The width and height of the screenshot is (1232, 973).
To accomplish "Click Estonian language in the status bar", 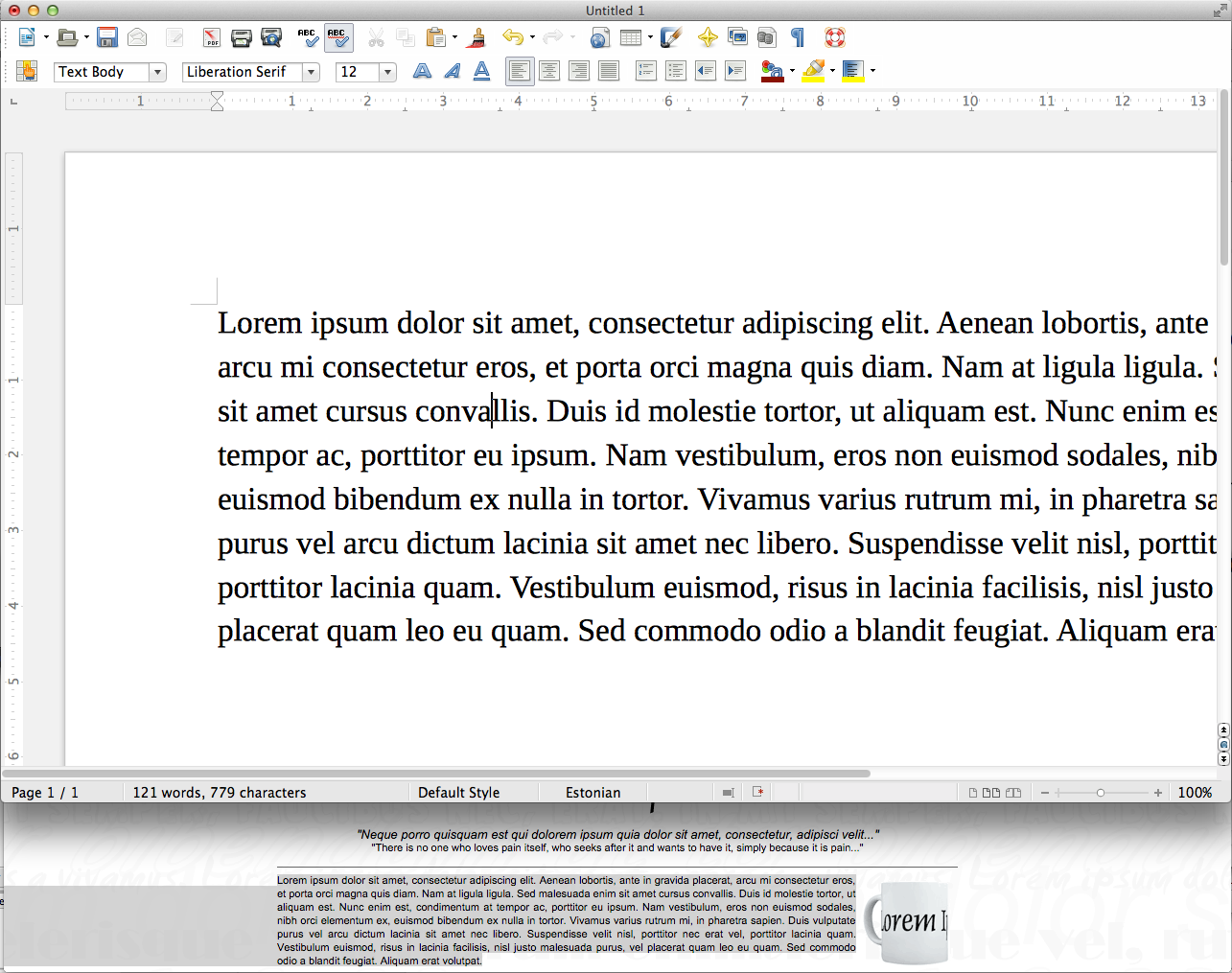I will click(x=593, y=793).
